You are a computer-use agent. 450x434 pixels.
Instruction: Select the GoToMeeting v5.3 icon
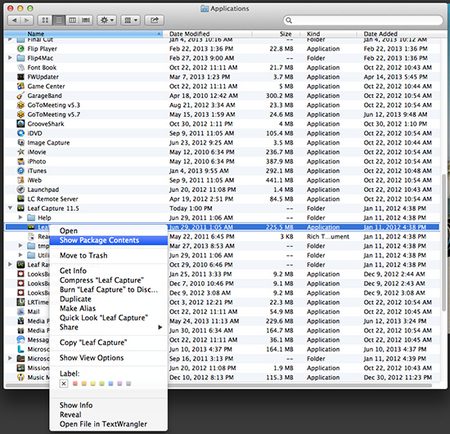[x=21, y=105]
